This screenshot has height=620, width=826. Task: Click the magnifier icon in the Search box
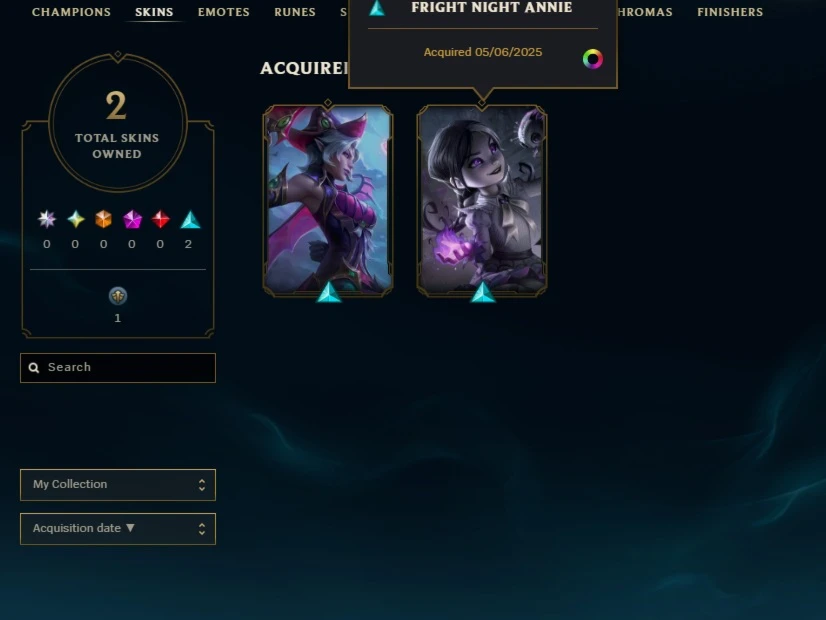(x=34, y=368)
